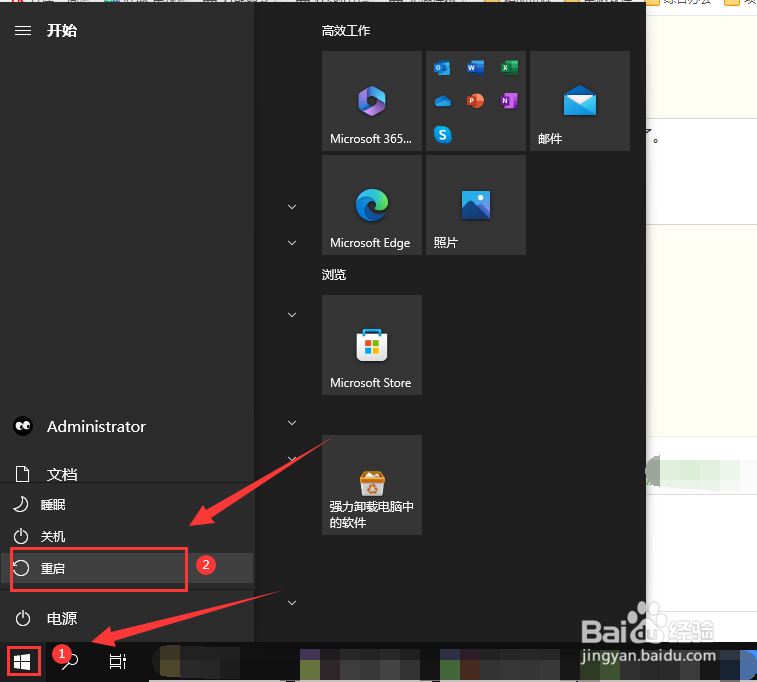The width and height of the screenshot is (757, 682).
Task: Click the Administrator user name label
Action: [96, 427]
